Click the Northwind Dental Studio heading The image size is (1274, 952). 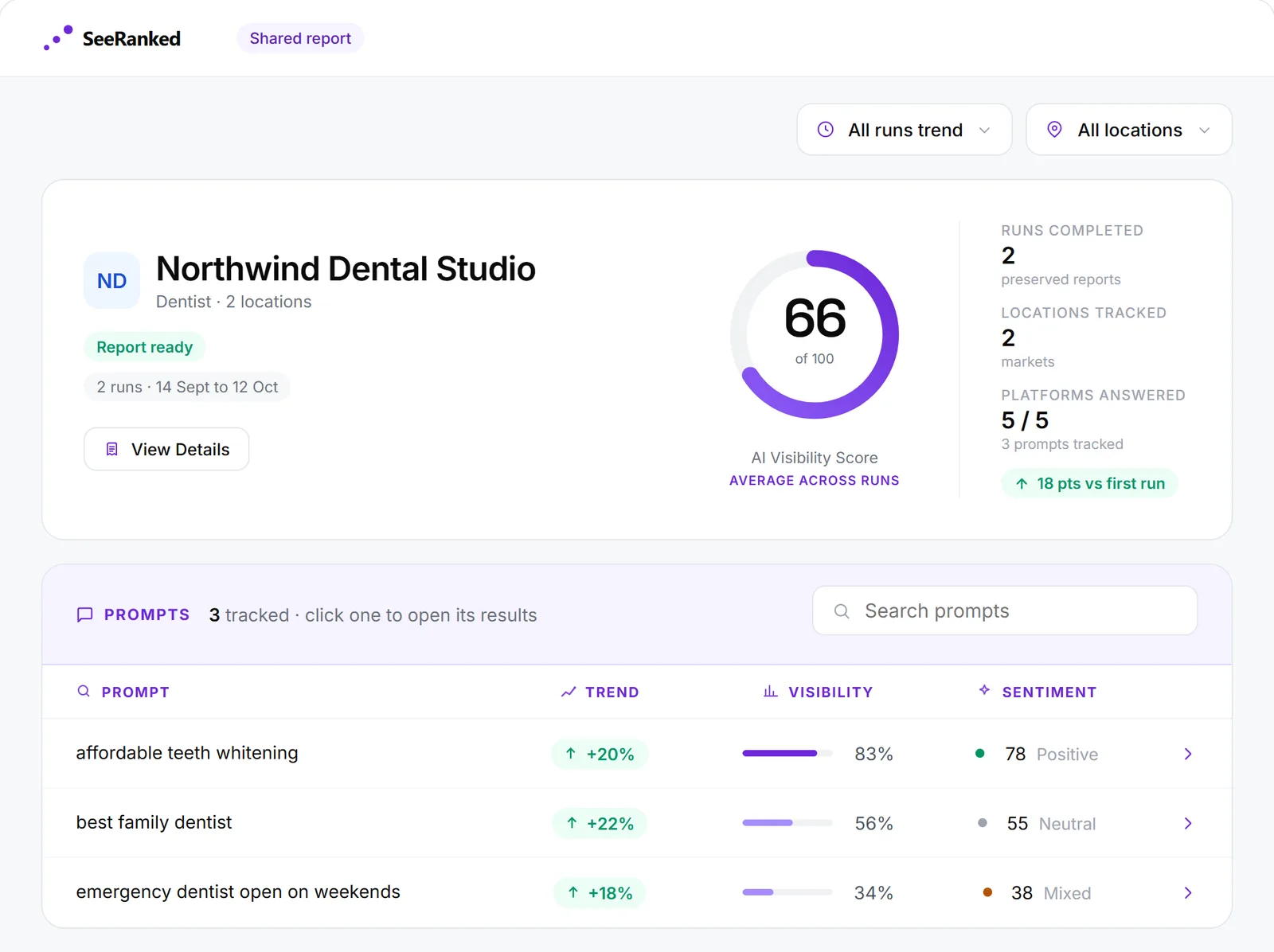[x=346, y=269]
